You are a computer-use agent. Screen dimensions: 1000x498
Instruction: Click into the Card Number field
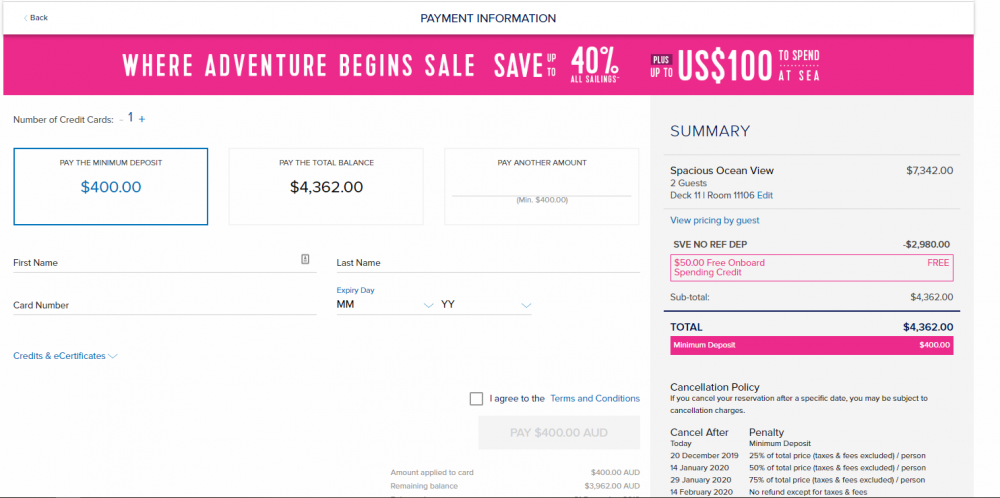tap(165, 305)
